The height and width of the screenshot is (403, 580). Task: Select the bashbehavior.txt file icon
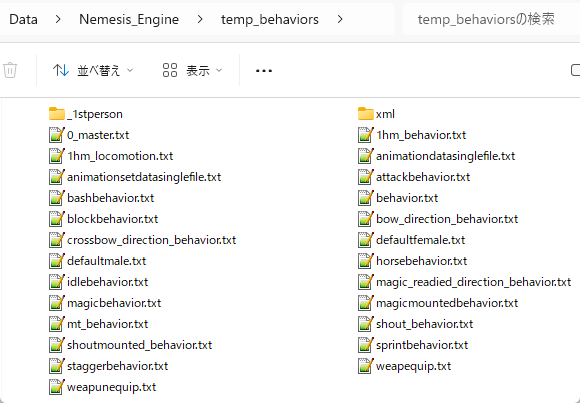pos(57,198)
